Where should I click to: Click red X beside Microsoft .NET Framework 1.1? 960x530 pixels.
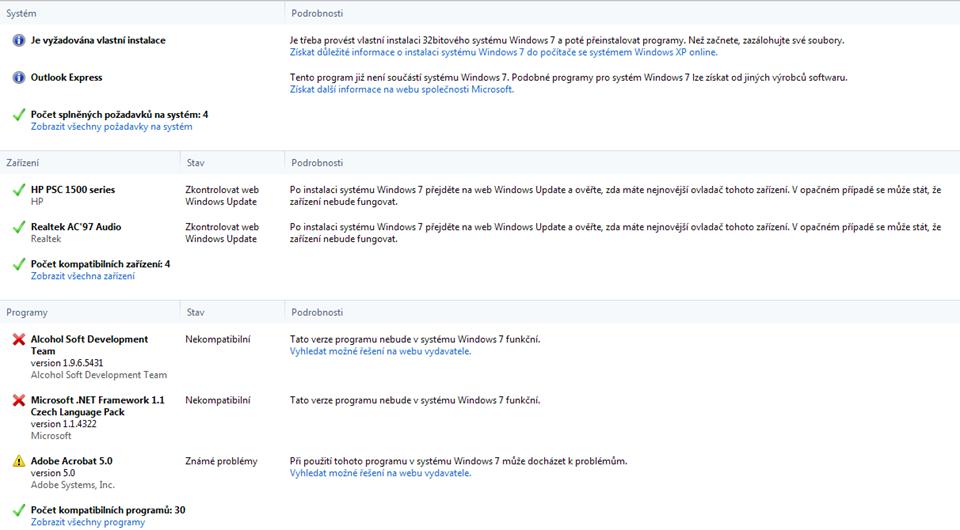[x=19, y=400]
